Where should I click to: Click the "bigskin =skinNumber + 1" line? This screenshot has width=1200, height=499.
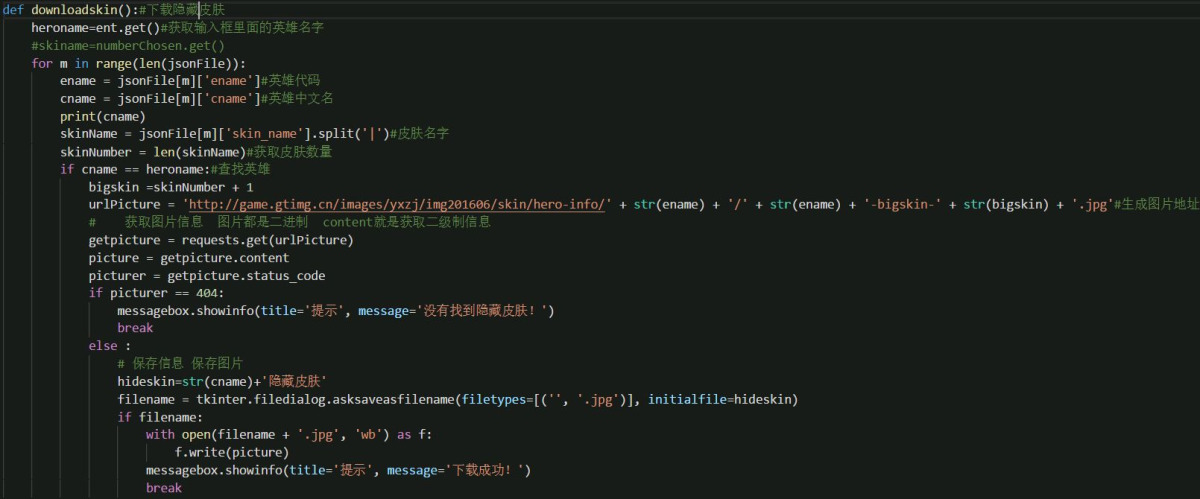(x=171, y=188)
